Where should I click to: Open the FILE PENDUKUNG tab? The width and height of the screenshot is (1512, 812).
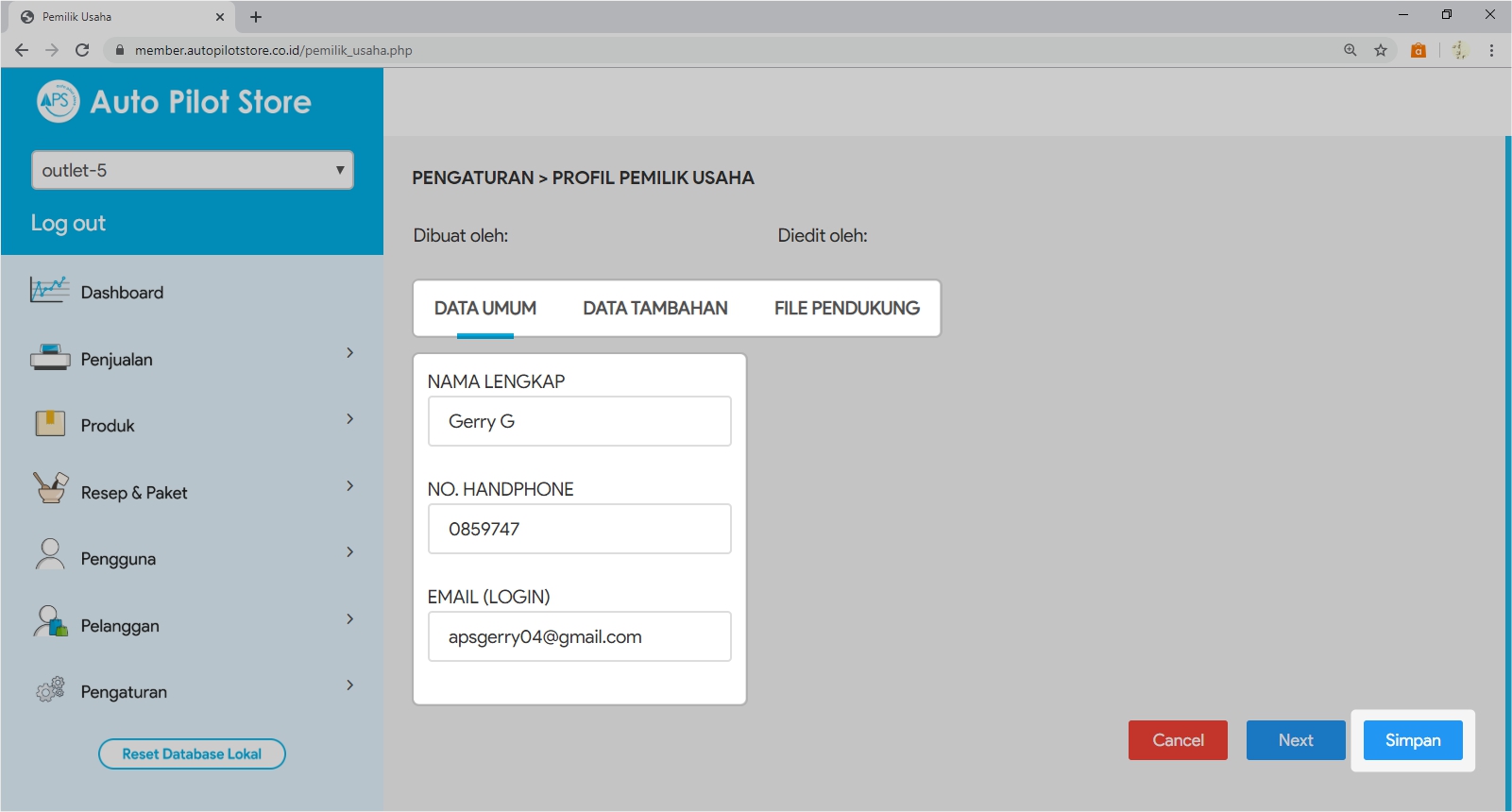(x=846, y=308)
